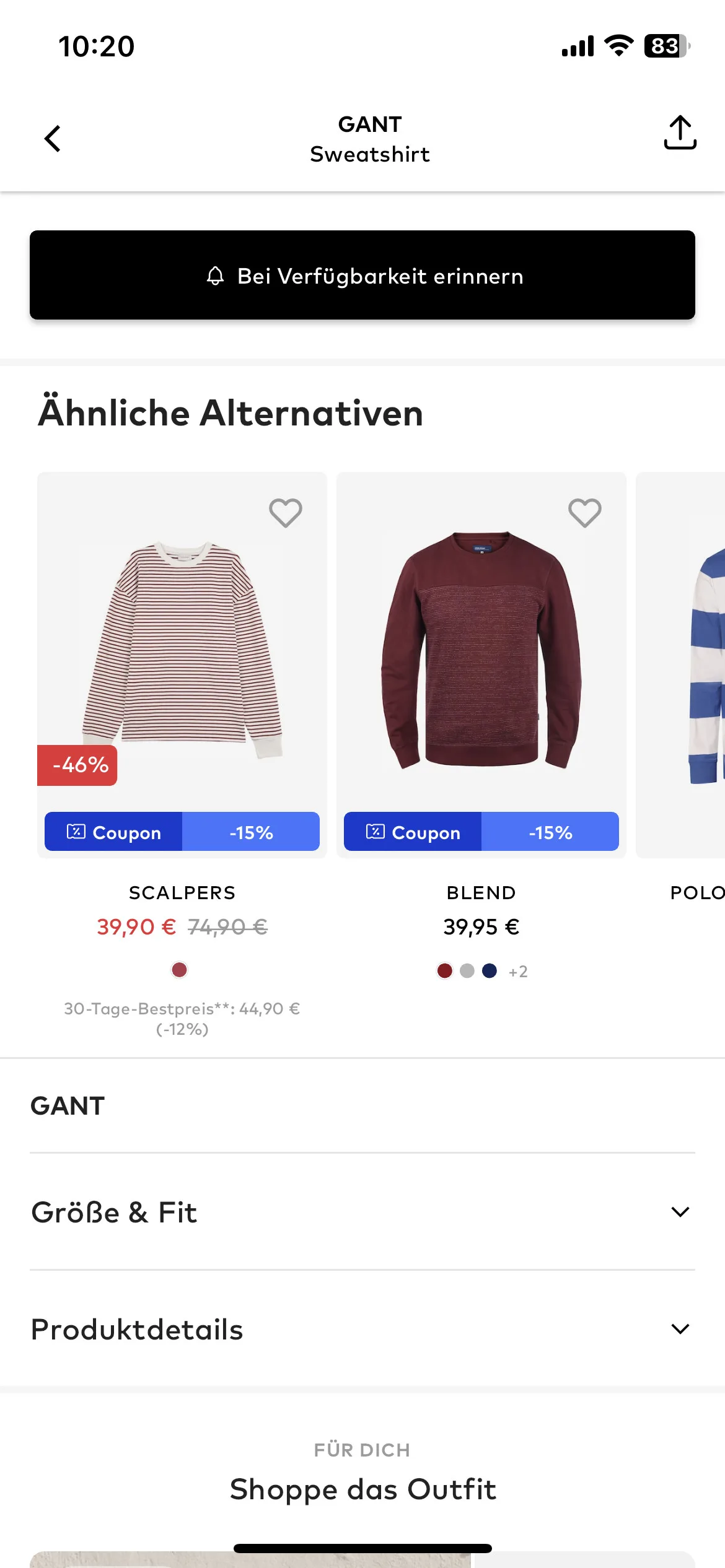Favorite the Scalpers striped sweatshirt heart

(x=286, y=513)
